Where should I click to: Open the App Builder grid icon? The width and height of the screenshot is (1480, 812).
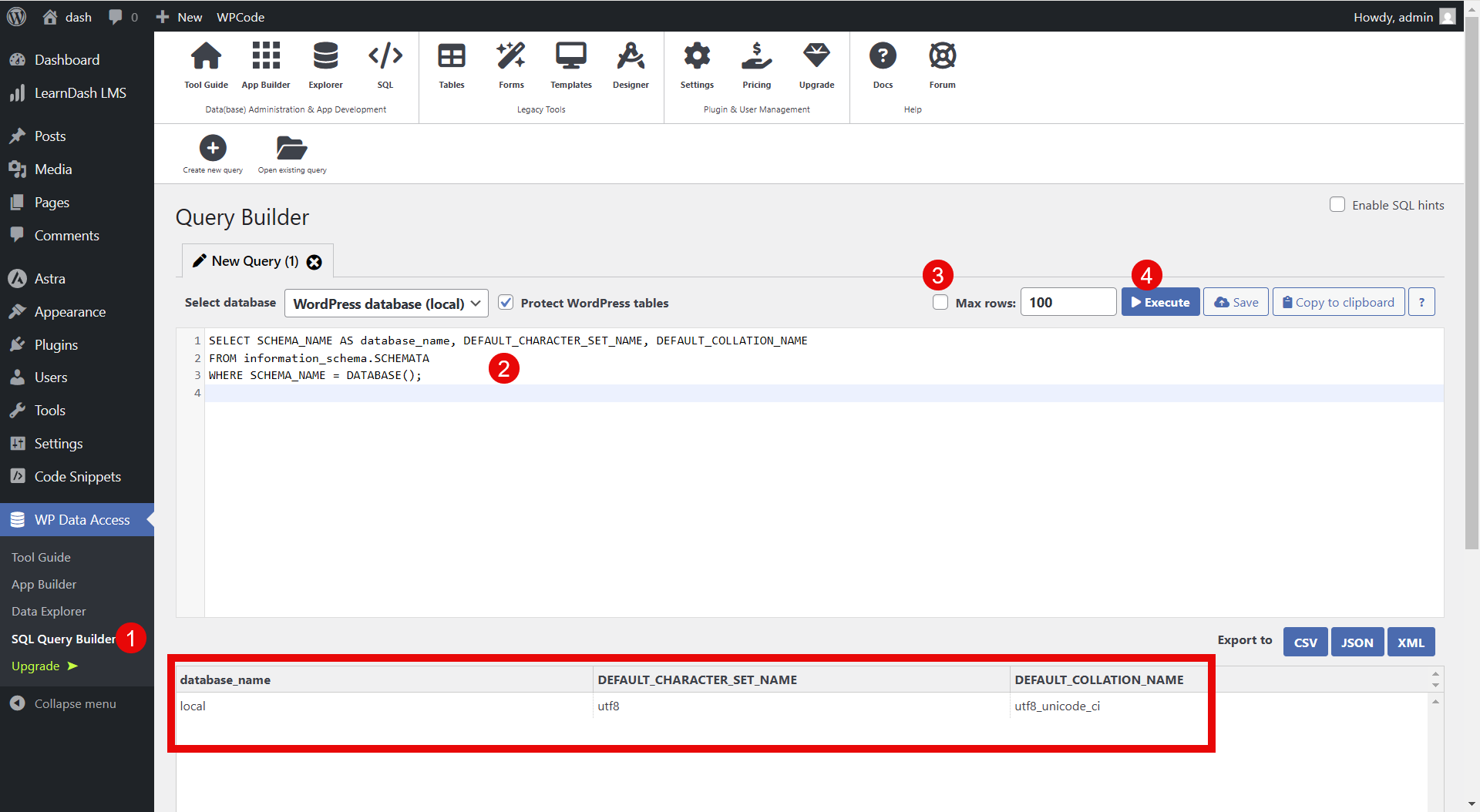coord(265,57)
